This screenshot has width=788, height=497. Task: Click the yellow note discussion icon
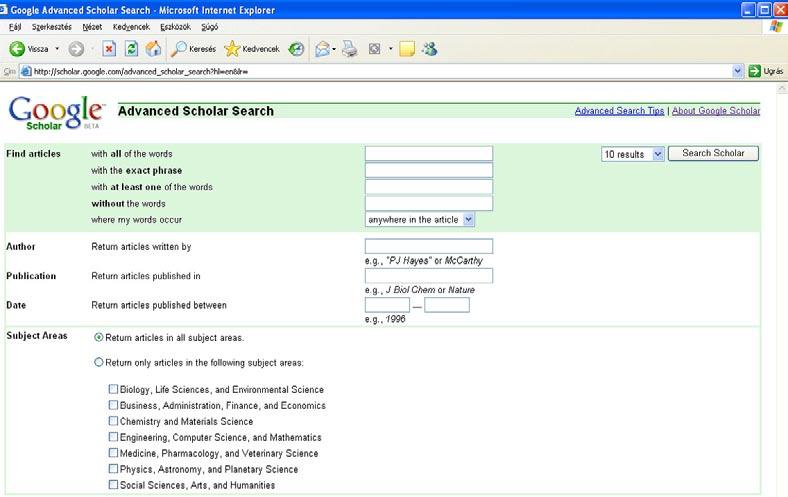pyautogui.click(x=407, y=49)
